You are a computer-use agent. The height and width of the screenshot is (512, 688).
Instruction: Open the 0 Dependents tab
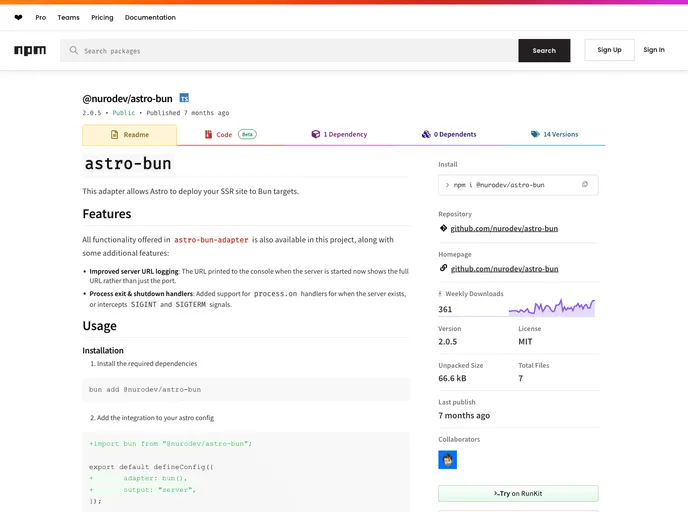(x=449, y=135)
